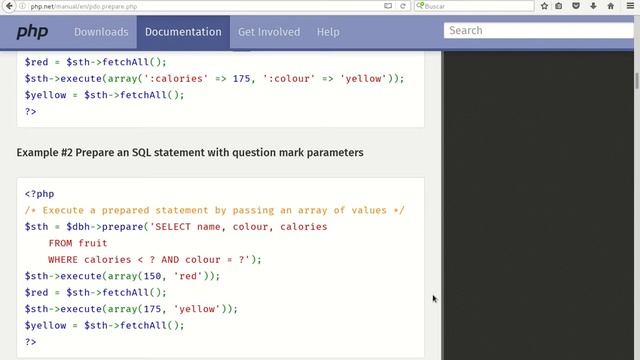Toggle reader view icon in address bar
The width and height of the screenshot is (640, 360).
[388, 6]
